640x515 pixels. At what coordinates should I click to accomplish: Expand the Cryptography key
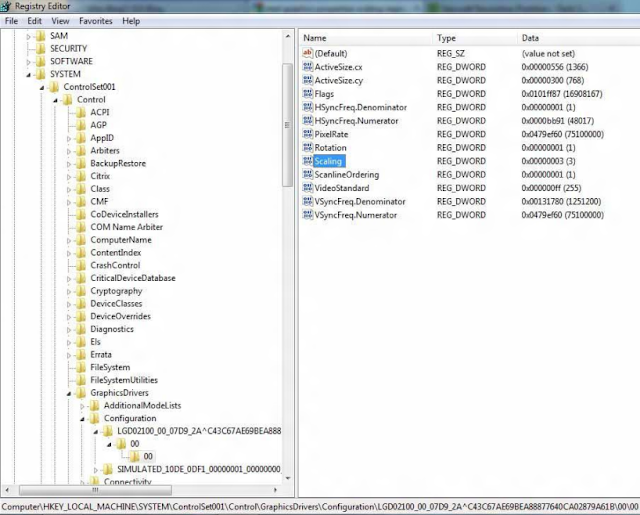click(69, 292)
